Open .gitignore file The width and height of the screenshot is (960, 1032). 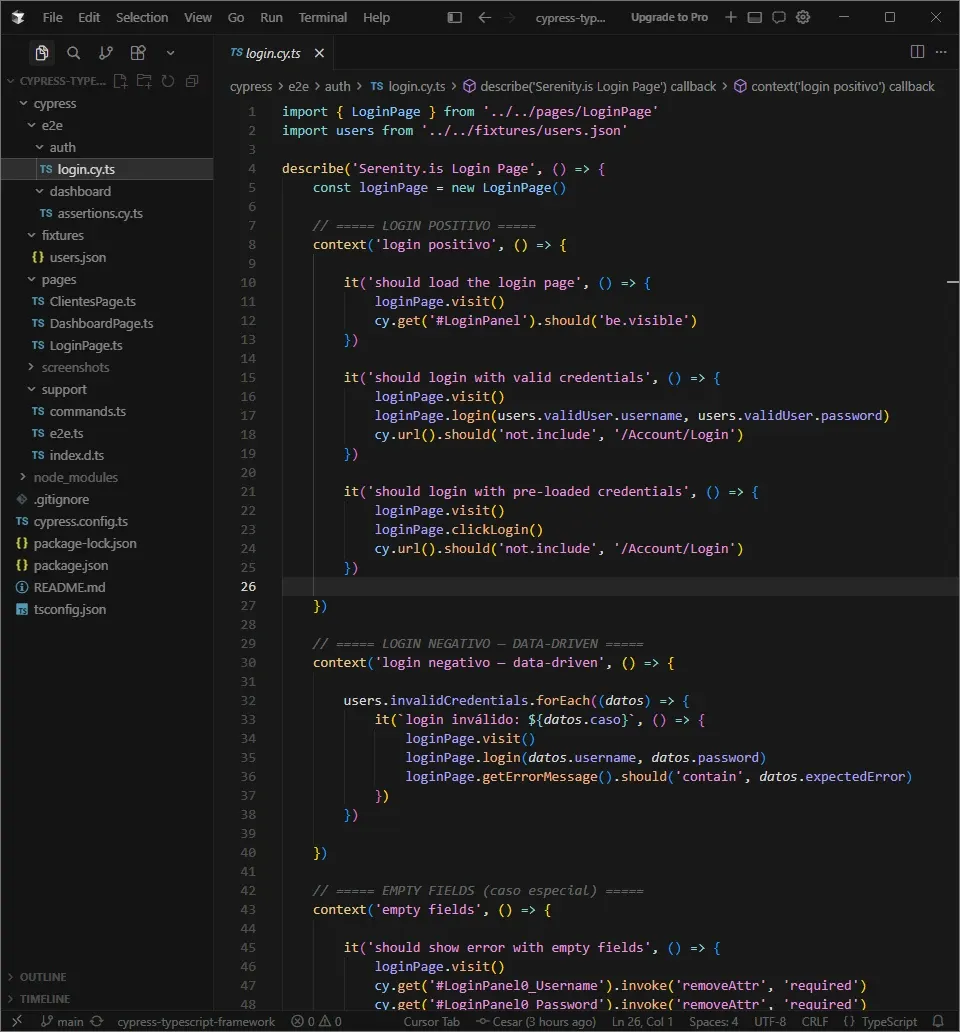107,500
